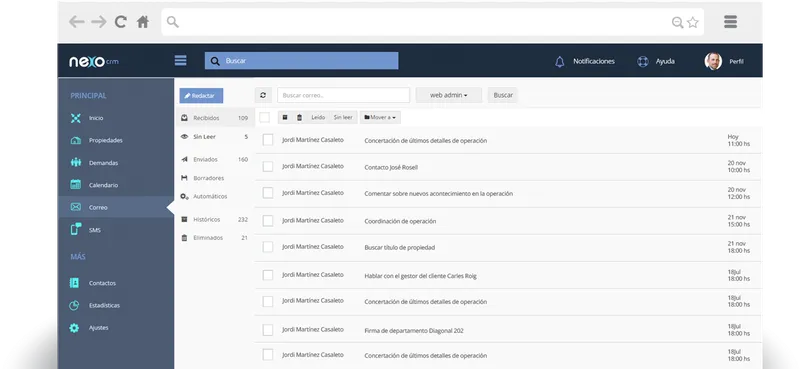Click the Perfil avatar picture
800x369 pixels.
(x=713, y=61)
